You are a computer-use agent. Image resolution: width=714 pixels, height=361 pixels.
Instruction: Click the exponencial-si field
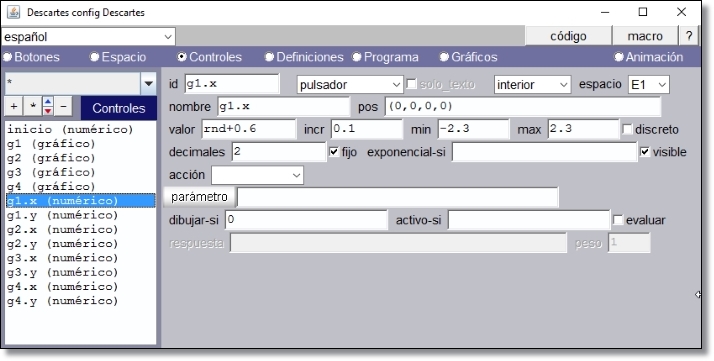(545, 152)
